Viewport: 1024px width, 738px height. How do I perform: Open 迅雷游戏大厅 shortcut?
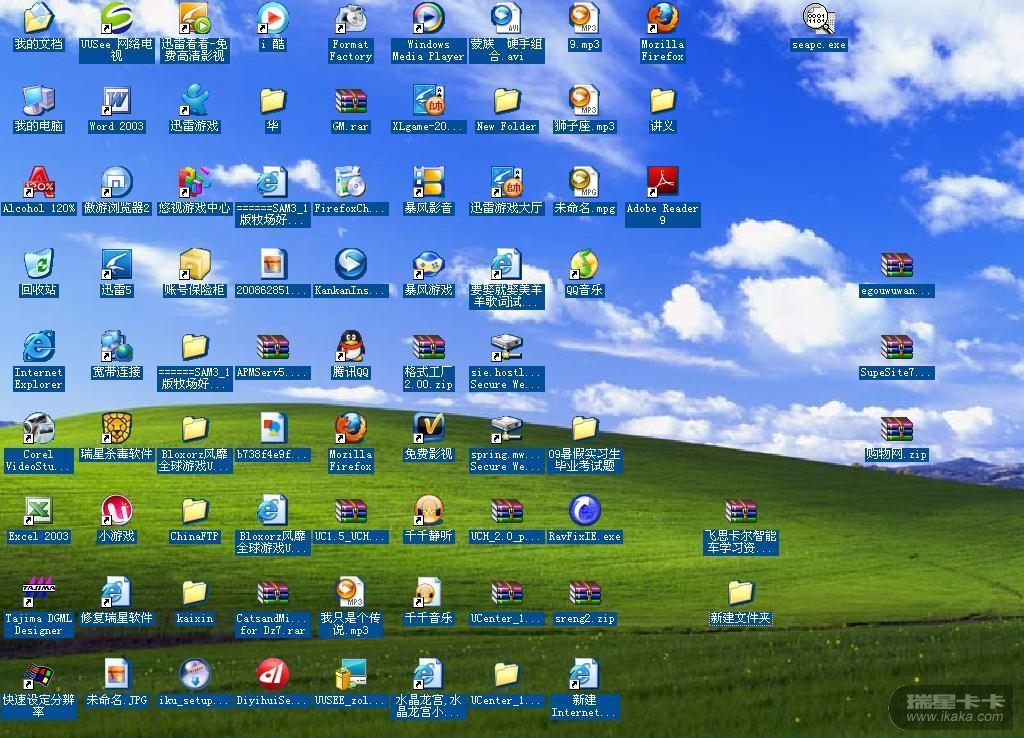pyautogui.click(x=507, y=182)
